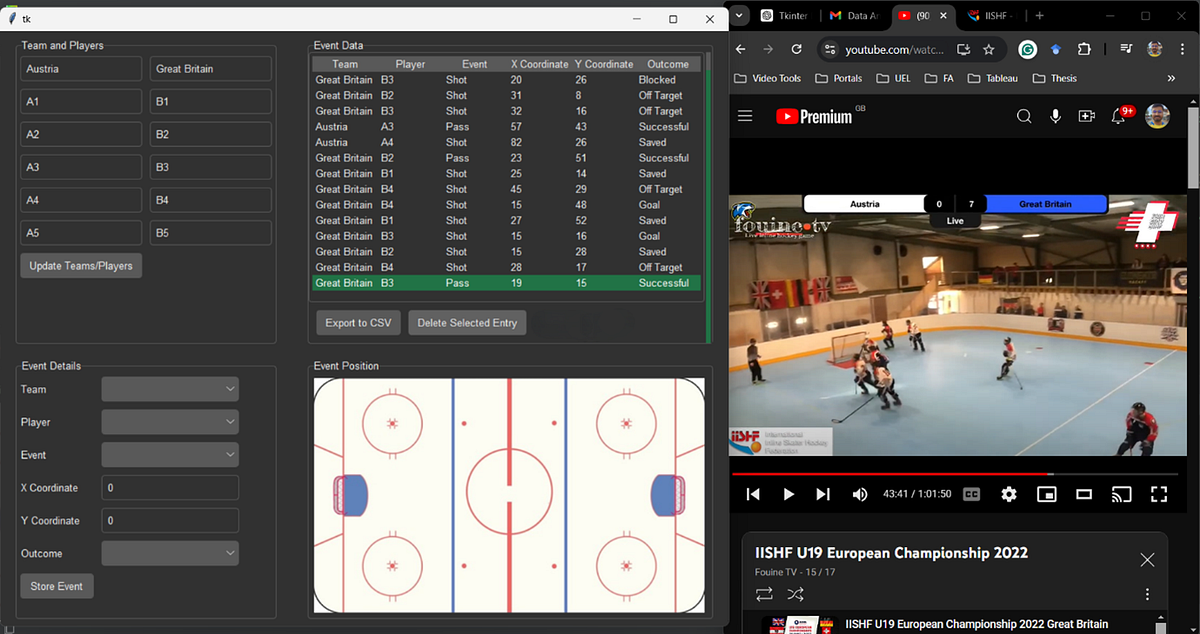Open the video player settings gear

(1008, 493)
